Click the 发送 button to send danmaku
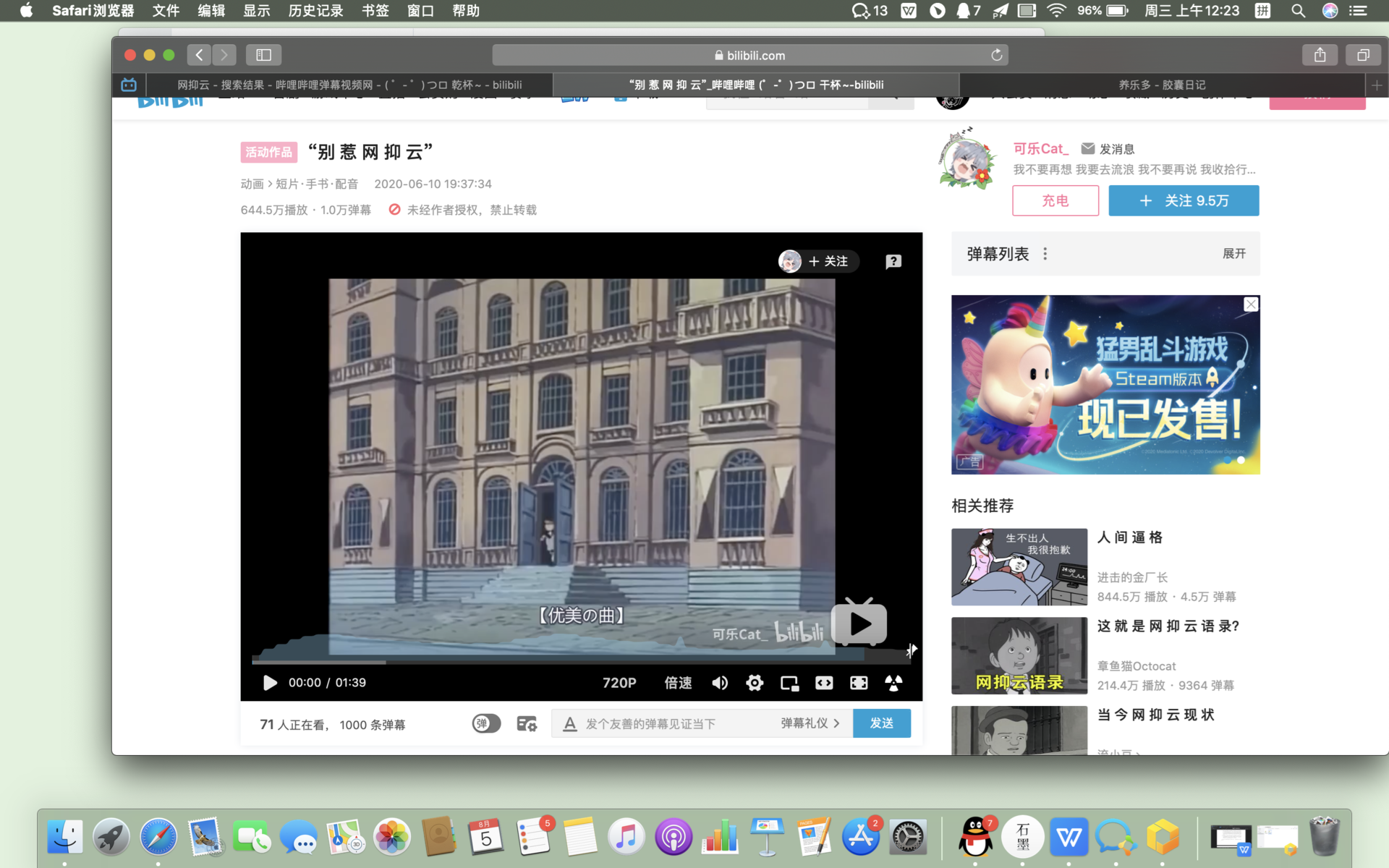The height and width of the screenshot is (868, 1389). pyautogui.click(x=881, y=723)
